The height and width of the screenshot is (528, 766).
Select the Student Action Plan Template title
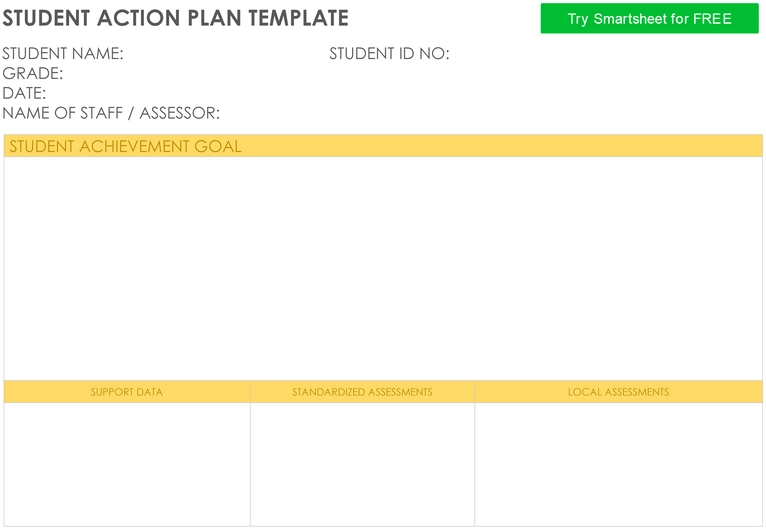tap(175, 19)
